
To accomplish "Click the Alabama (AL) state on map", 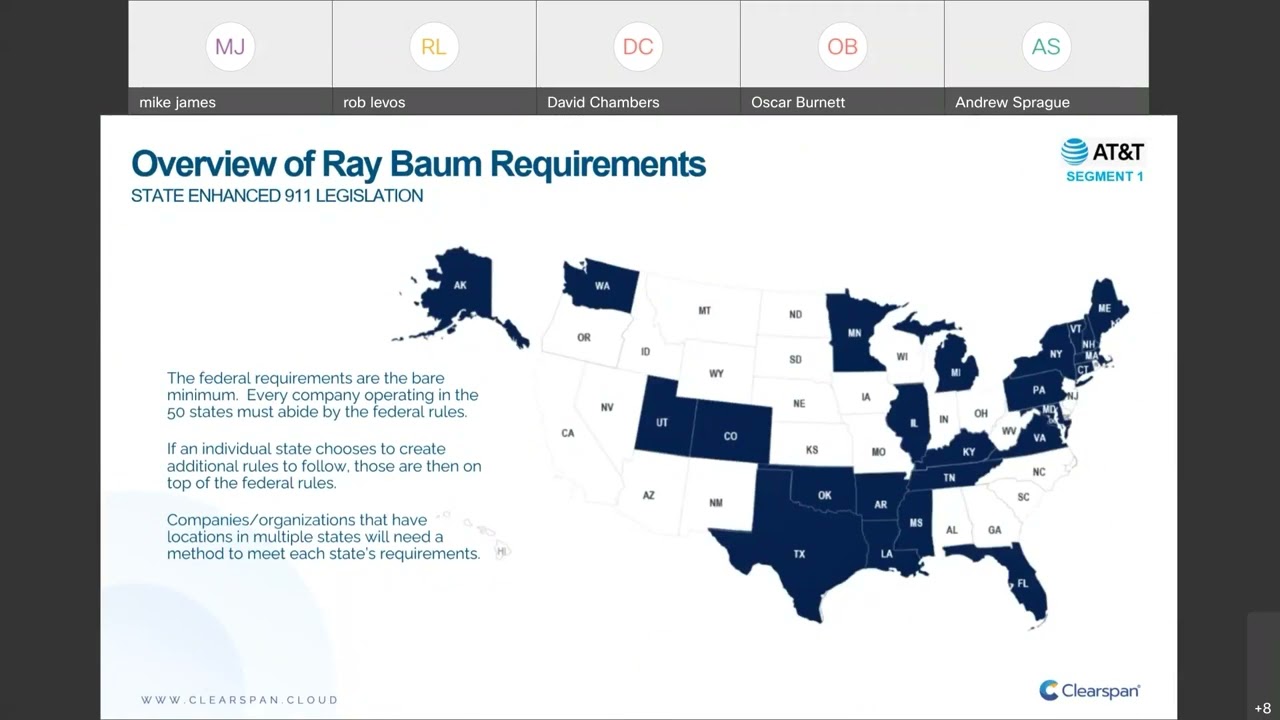I will point(952,530).
